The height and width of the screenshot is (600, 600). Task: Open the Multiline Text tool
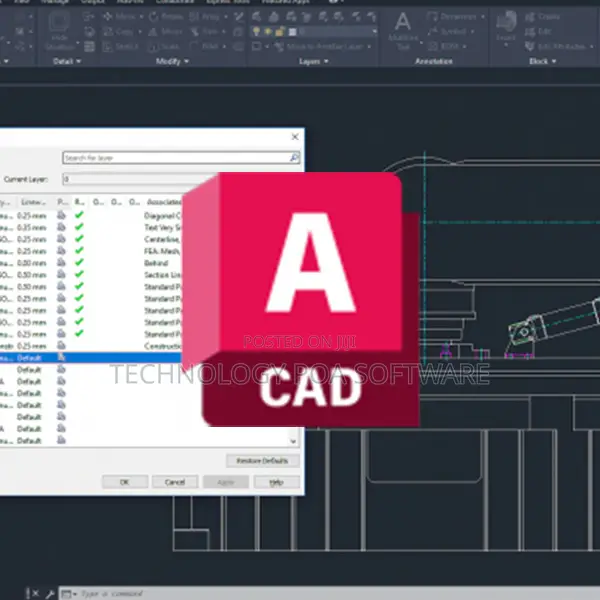(403, 31)
